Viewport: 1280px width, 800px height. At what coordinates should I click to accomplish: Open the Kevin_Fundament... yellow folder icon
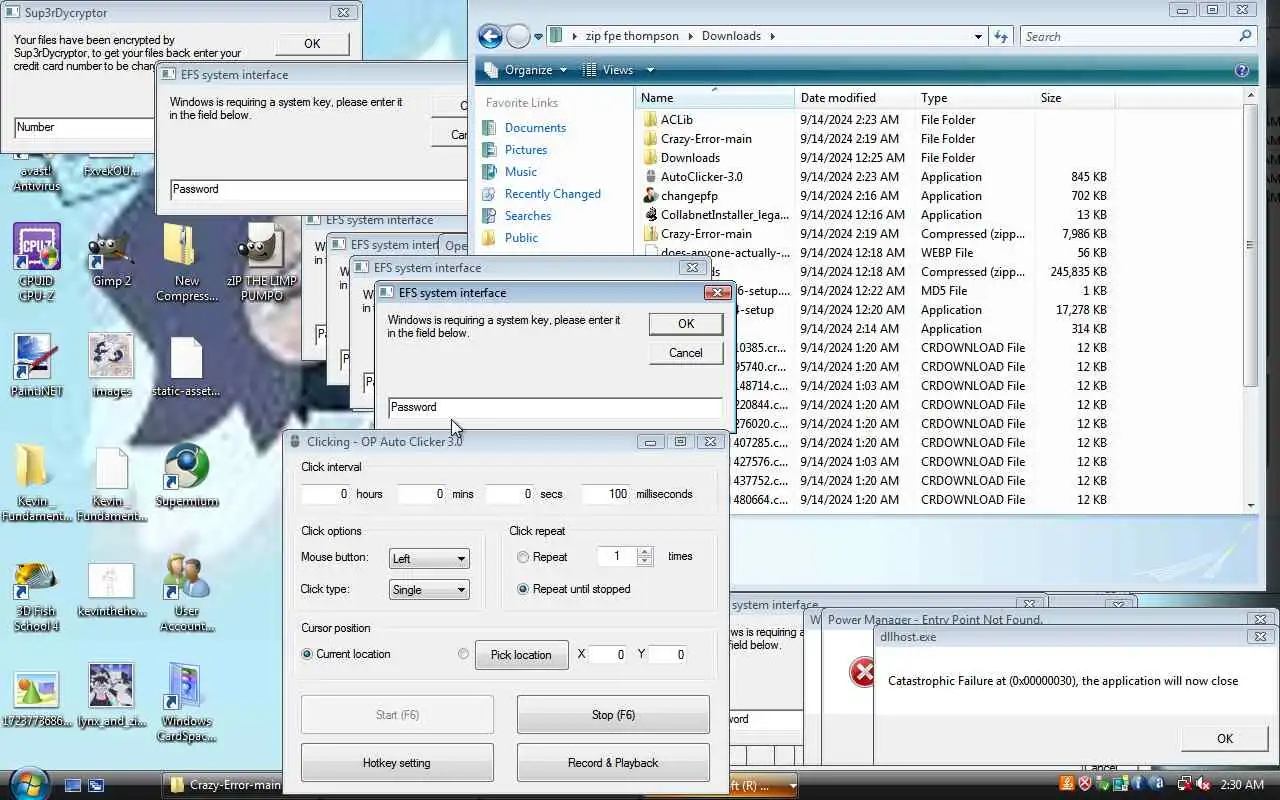point(36,483)
